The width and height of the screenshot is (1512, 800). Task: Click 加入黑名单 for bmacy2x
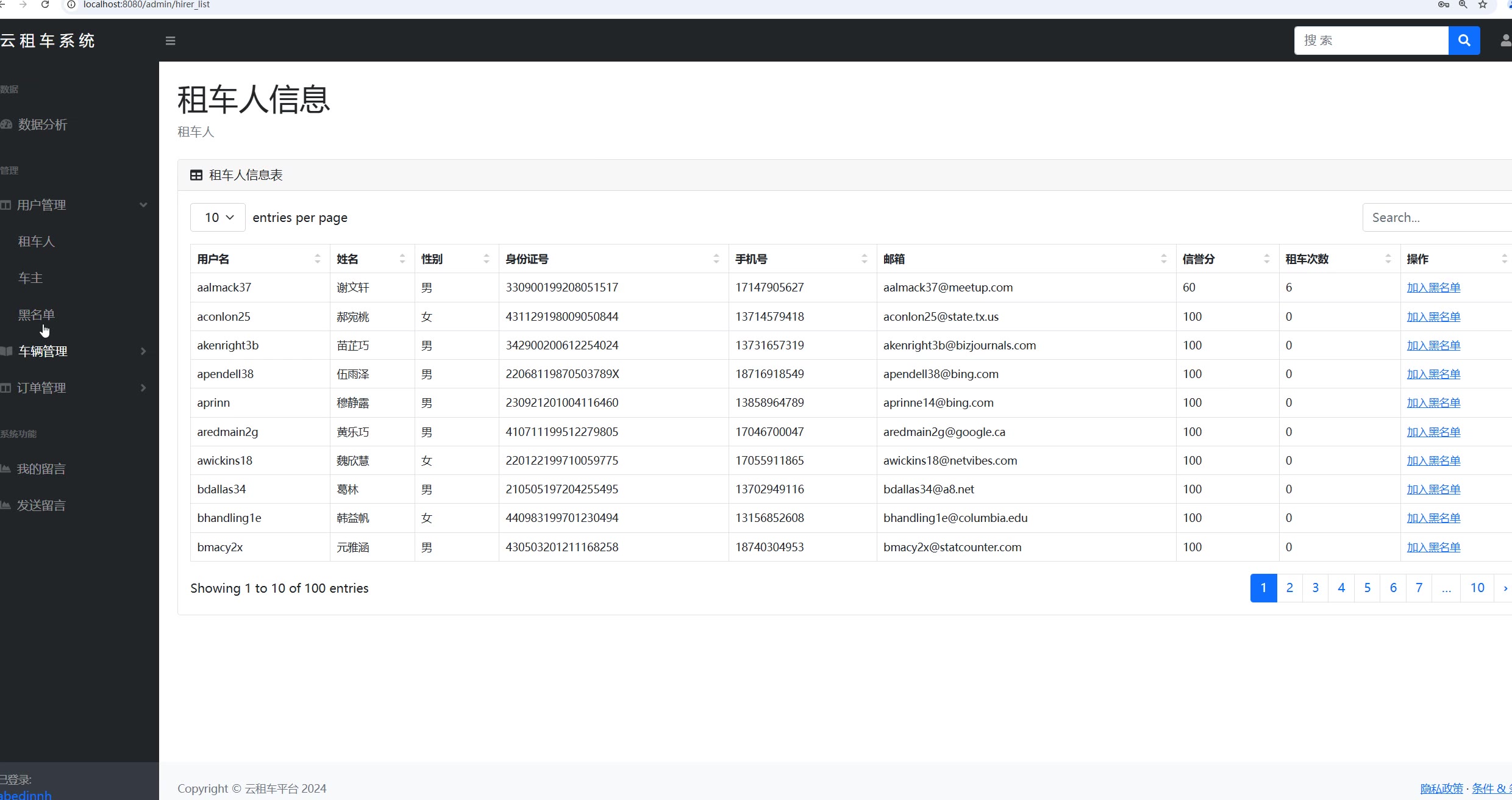pyautogui.click(x=1433, y=548)
